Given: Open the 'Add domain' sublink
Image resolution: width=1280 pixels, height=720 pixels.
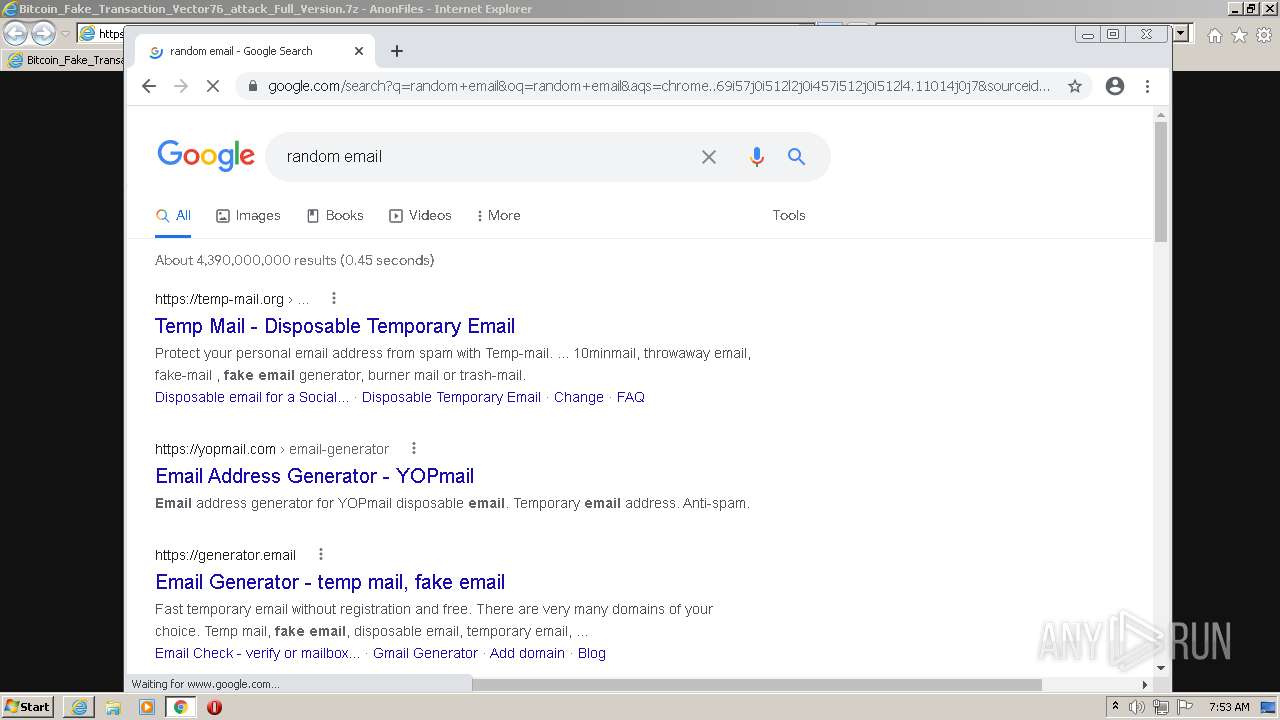Looking at the screenshot, I should (x=527, y=653).
